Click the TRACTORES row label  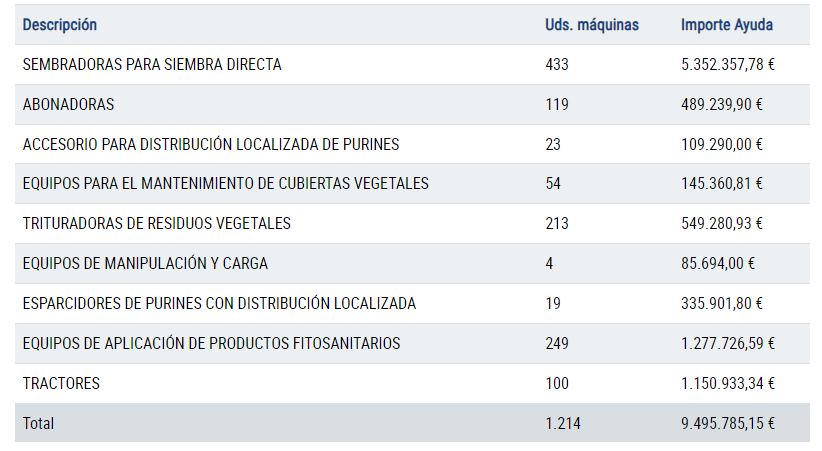pos(61,383)
